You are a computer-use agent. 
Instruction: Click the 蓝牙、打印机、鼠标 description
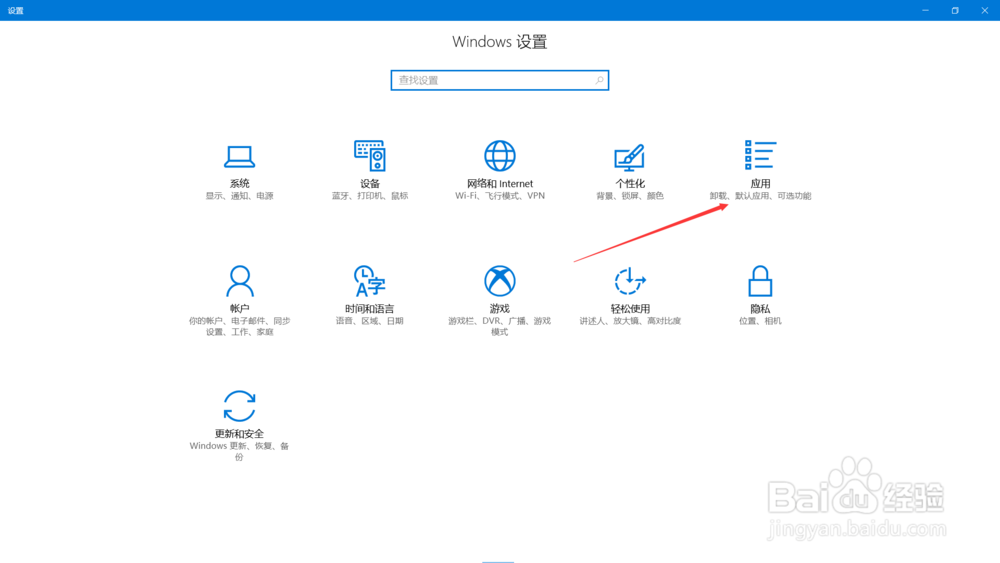(x=370, y=196)
